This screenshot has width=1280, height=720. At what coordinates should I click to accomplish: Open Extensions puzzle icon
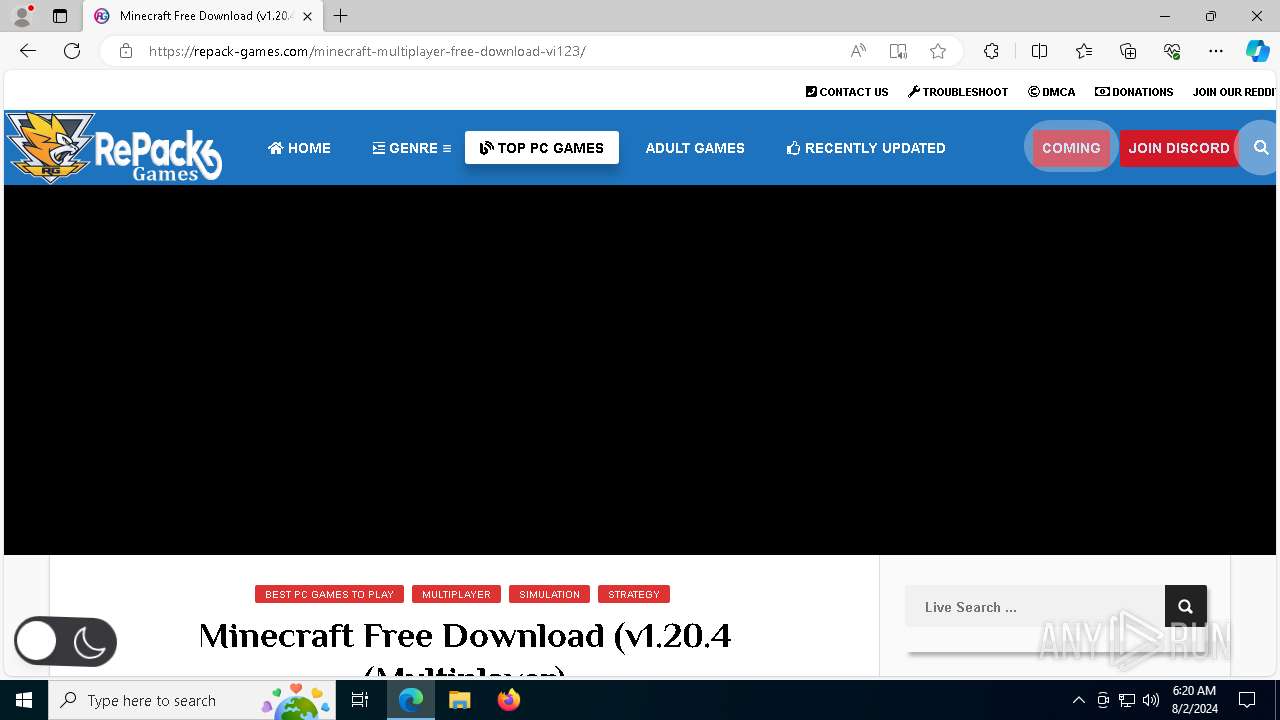pyautogui.click(x=991, y=51)
